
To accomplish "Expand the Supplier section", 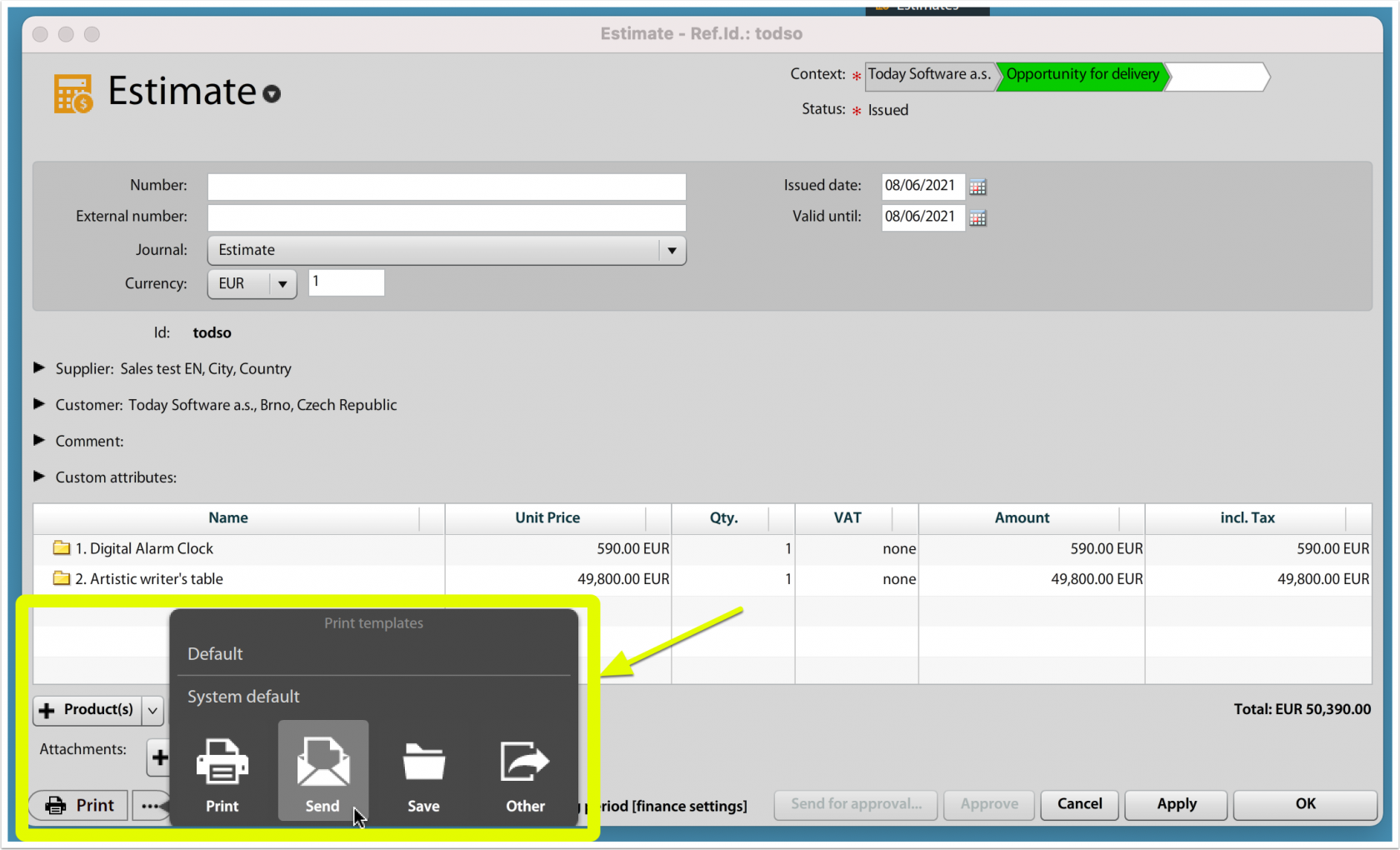I will [x=38, y=367].
